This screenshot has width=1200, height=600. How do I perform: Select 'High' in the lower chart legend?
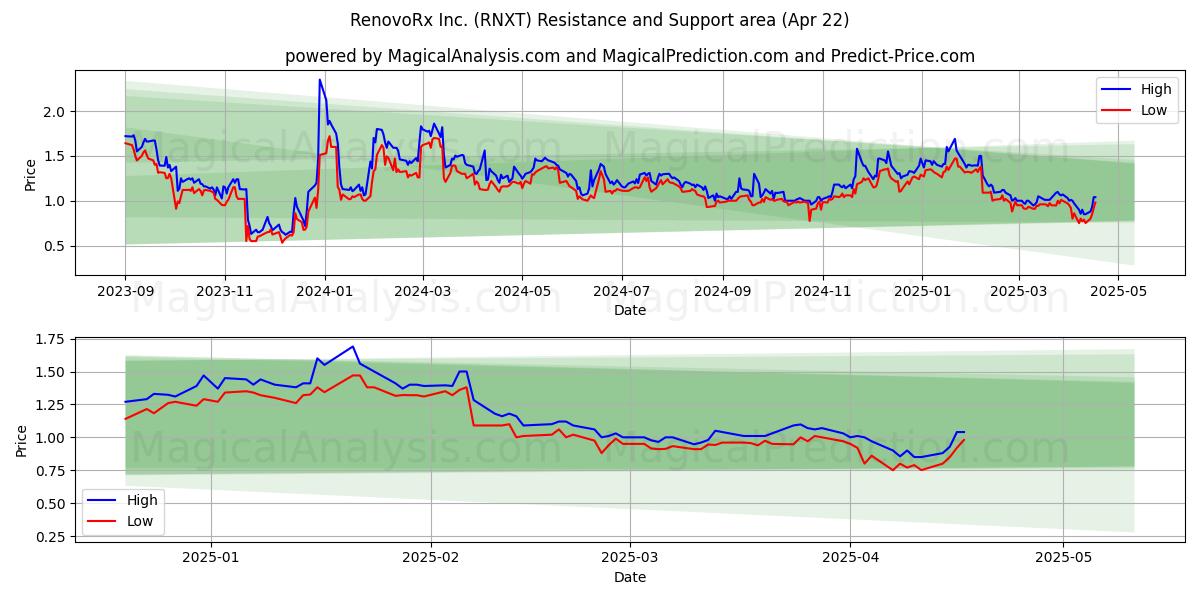142,500
